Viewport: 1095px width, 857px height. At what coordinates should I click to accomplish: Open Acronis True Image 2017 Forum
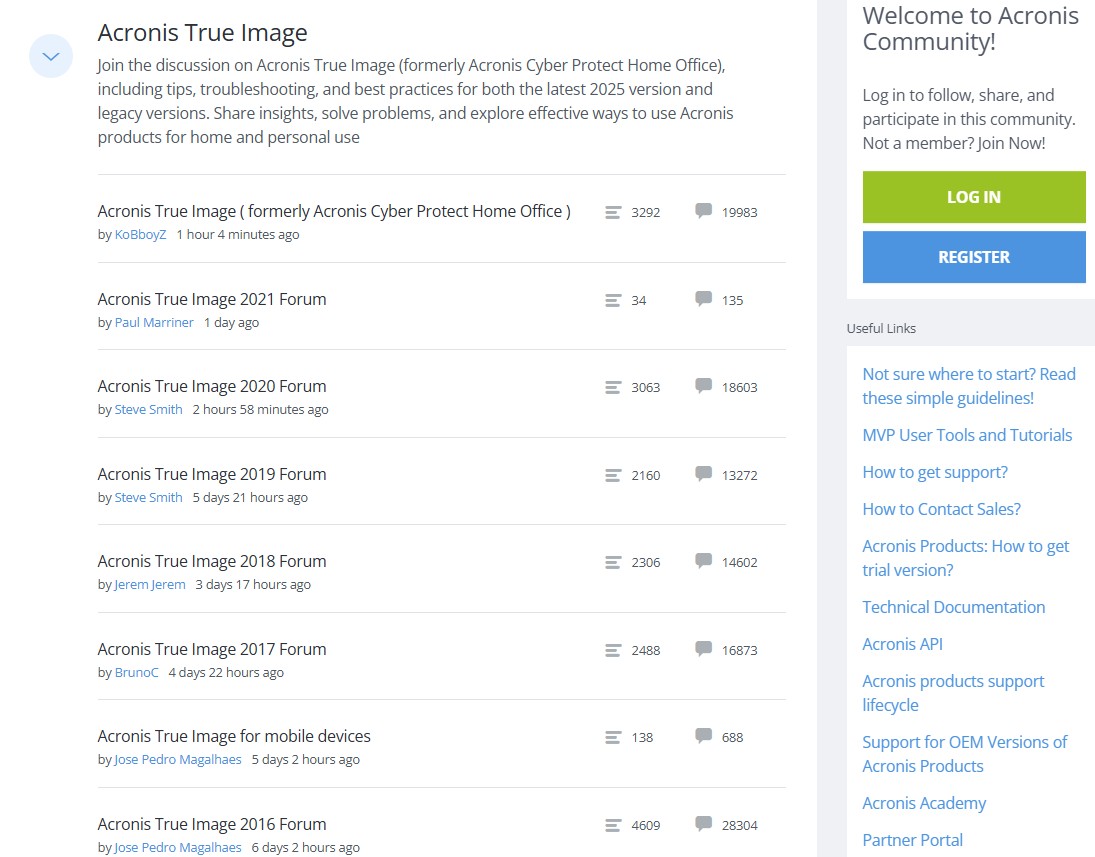coord(212,650)
